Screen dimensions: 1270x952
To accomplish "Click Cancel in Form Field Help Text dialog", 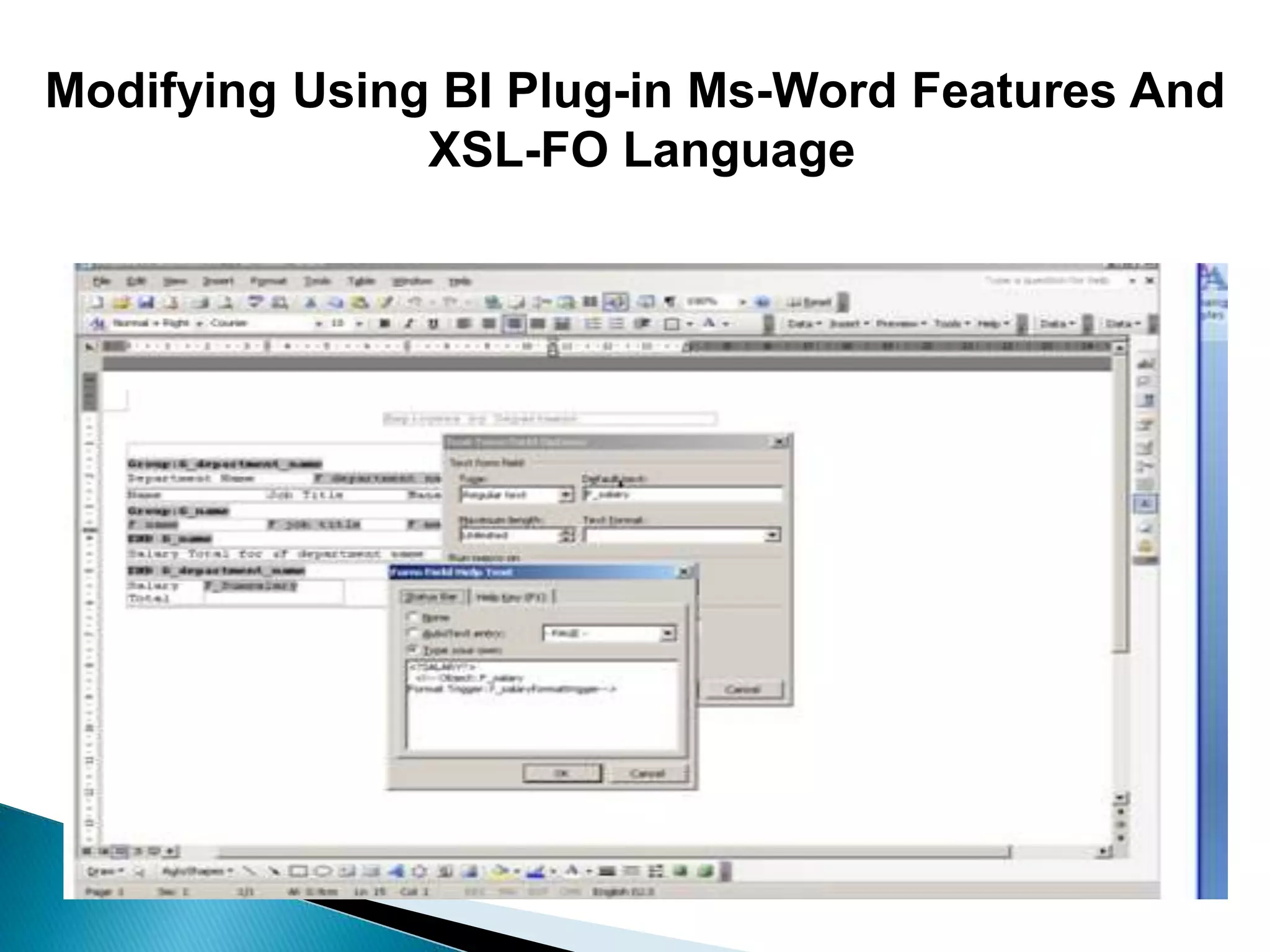I will (647, 773).
